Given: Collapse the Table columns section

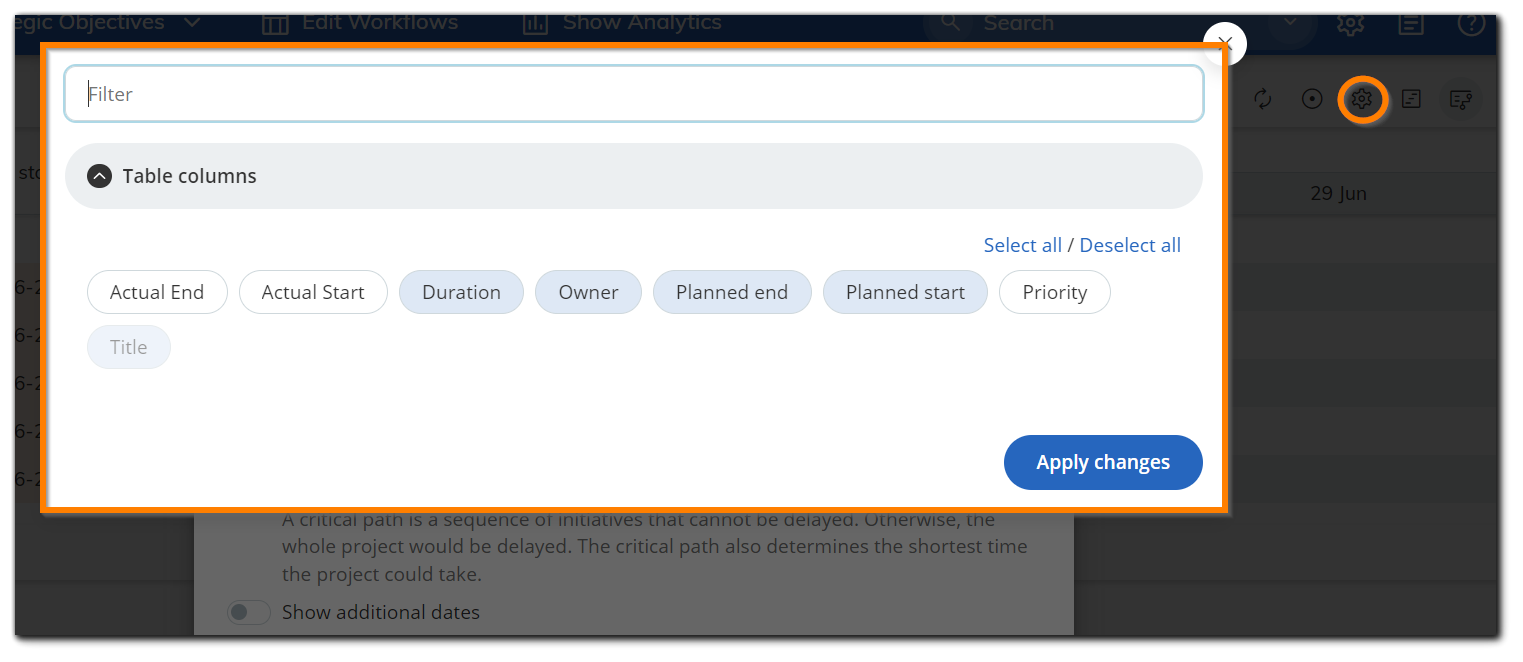Looking at the screenshot, I should coord(99,176).
